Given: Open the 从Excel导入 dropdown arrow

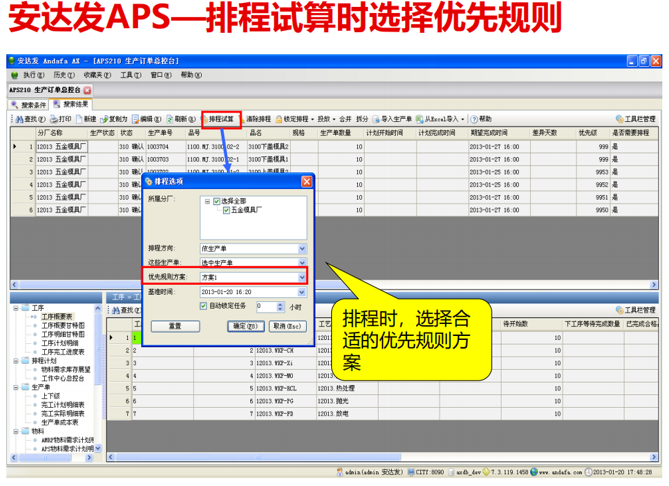Looking at the screenshot, I should coord(462,119).
